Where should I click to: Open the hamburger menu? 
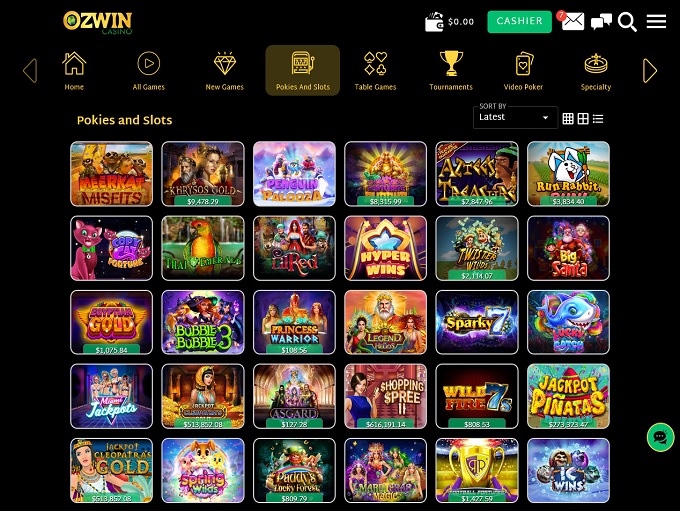656,21
